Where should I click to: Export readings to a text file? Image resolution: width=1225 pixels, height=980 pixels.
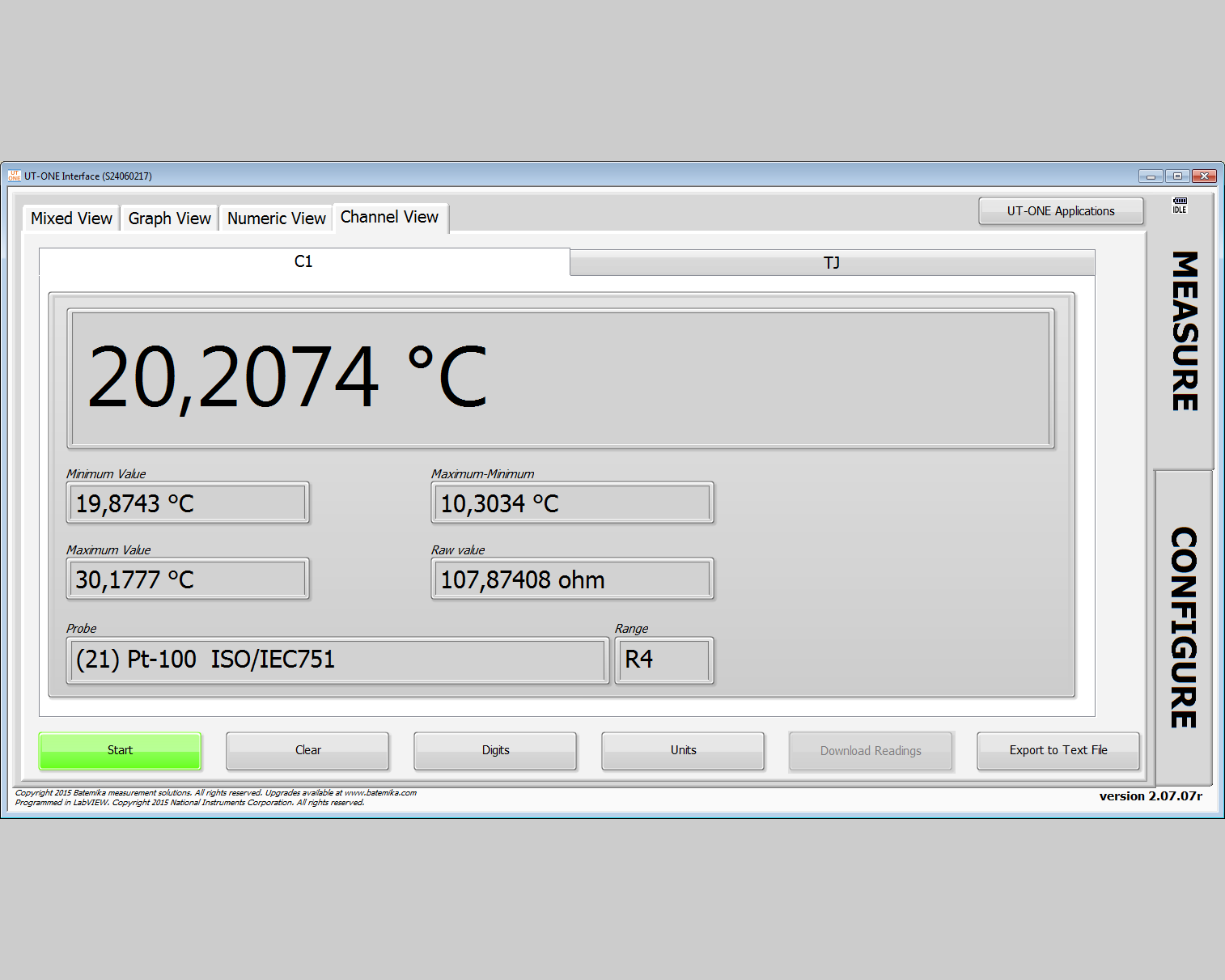point(1058,750)
